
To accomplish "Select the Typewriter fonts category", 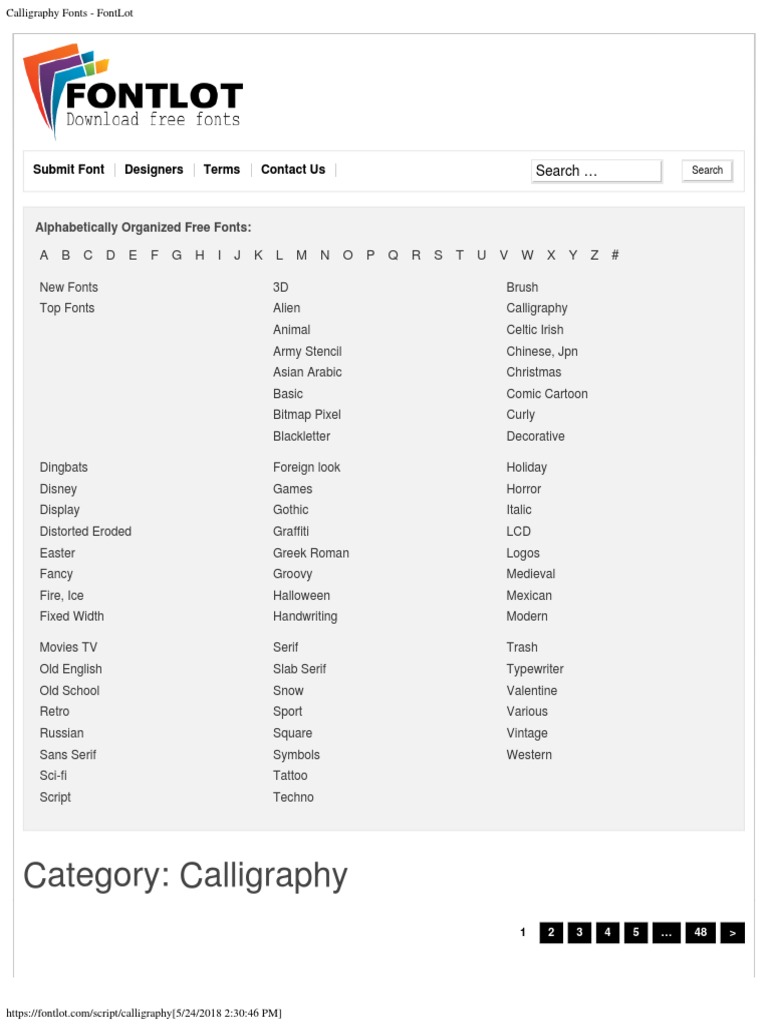I will (x=537, y=669).
